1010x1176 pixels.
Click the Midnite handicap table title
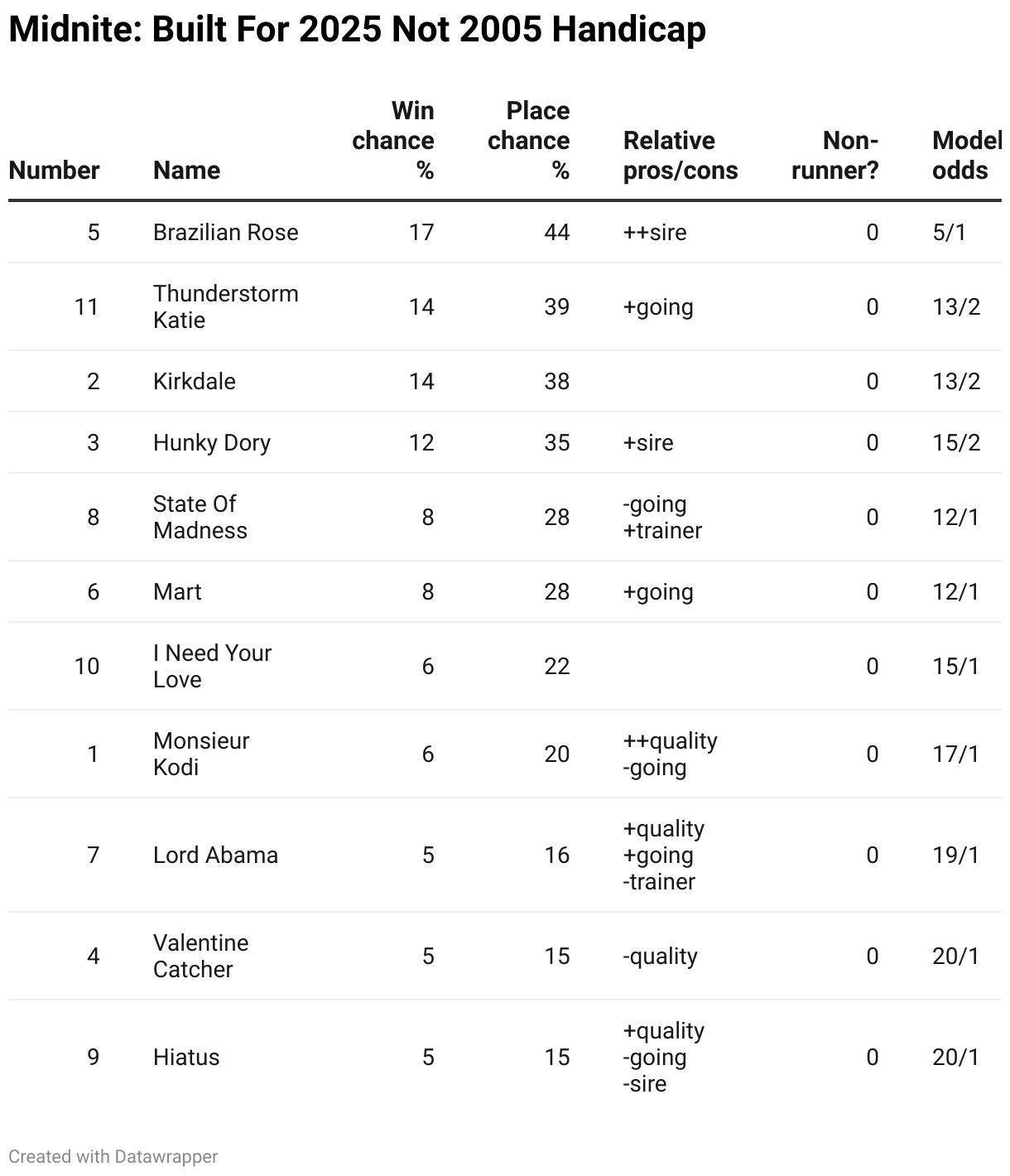(x=357, y=30)
